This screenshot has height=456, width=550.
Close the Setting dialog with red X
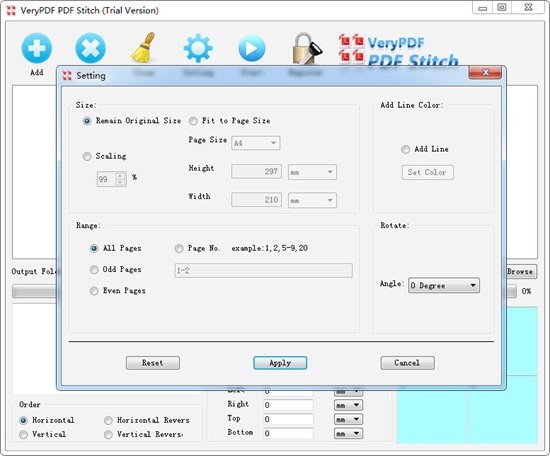[485, 72]
